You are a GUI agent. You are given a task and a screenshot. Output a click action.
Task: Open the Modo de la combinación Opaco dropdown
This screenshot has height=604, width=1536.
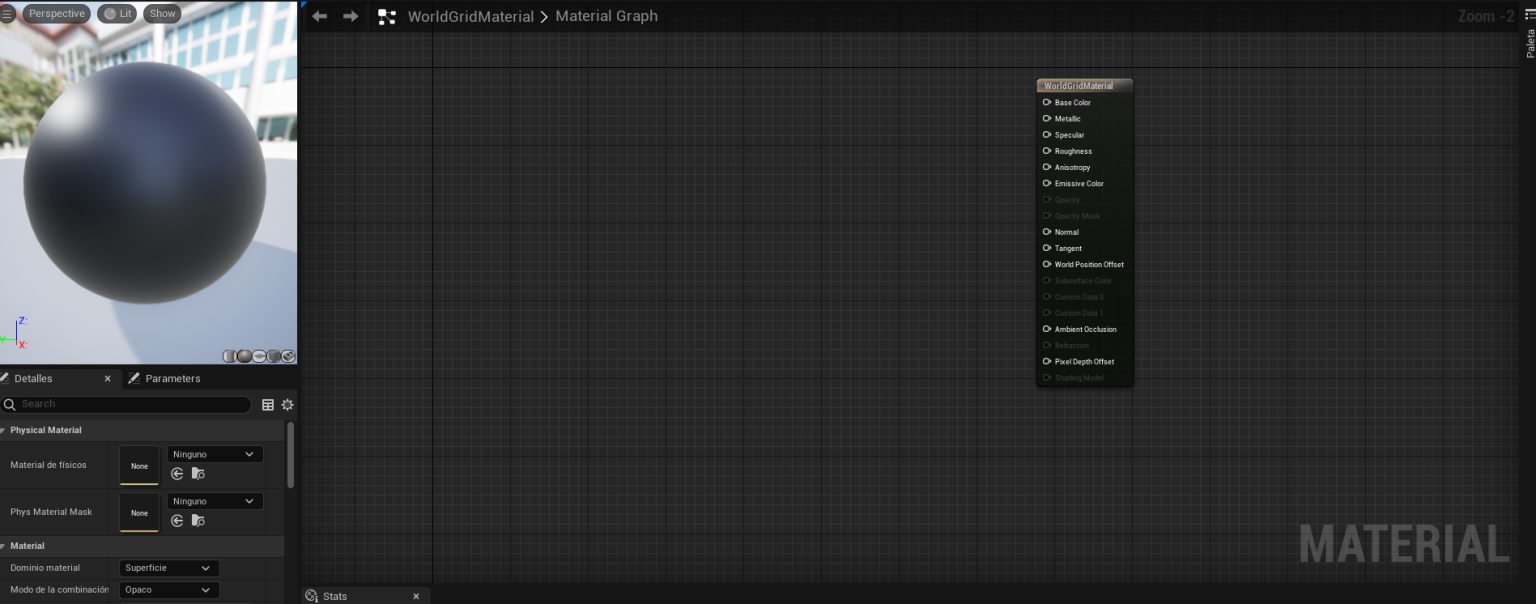[169, 590]
